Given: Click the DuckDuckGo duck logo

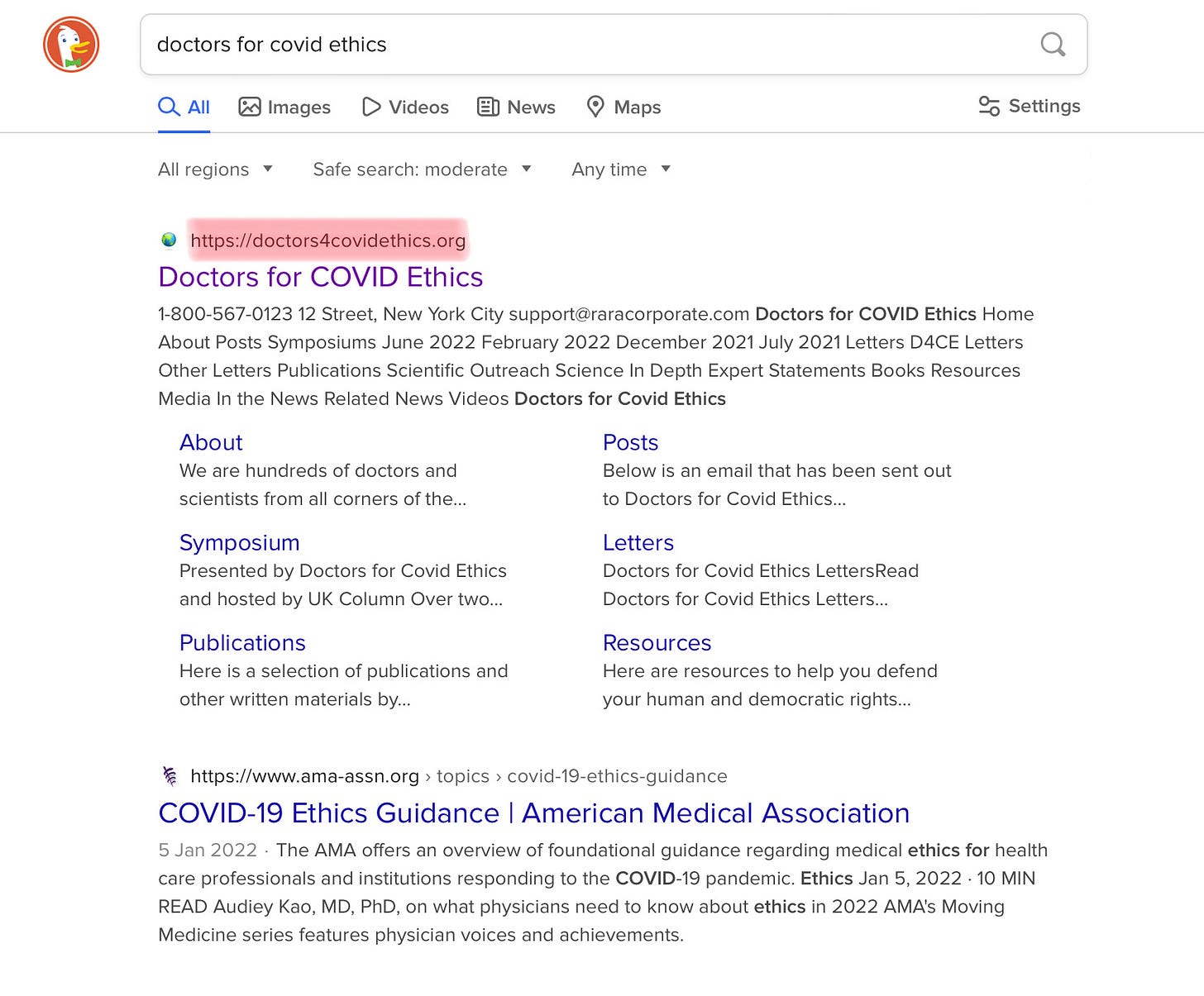Looking at the screenshot, I should [71, 45].
